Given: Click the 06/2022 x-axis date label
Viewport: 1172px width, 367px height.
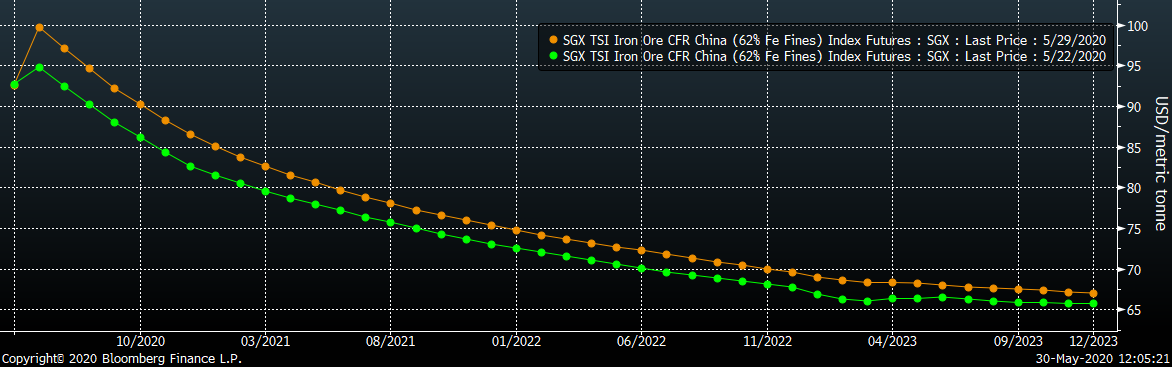Looking at the screenshot, I should pyautogui.click(x=642, y=341).
